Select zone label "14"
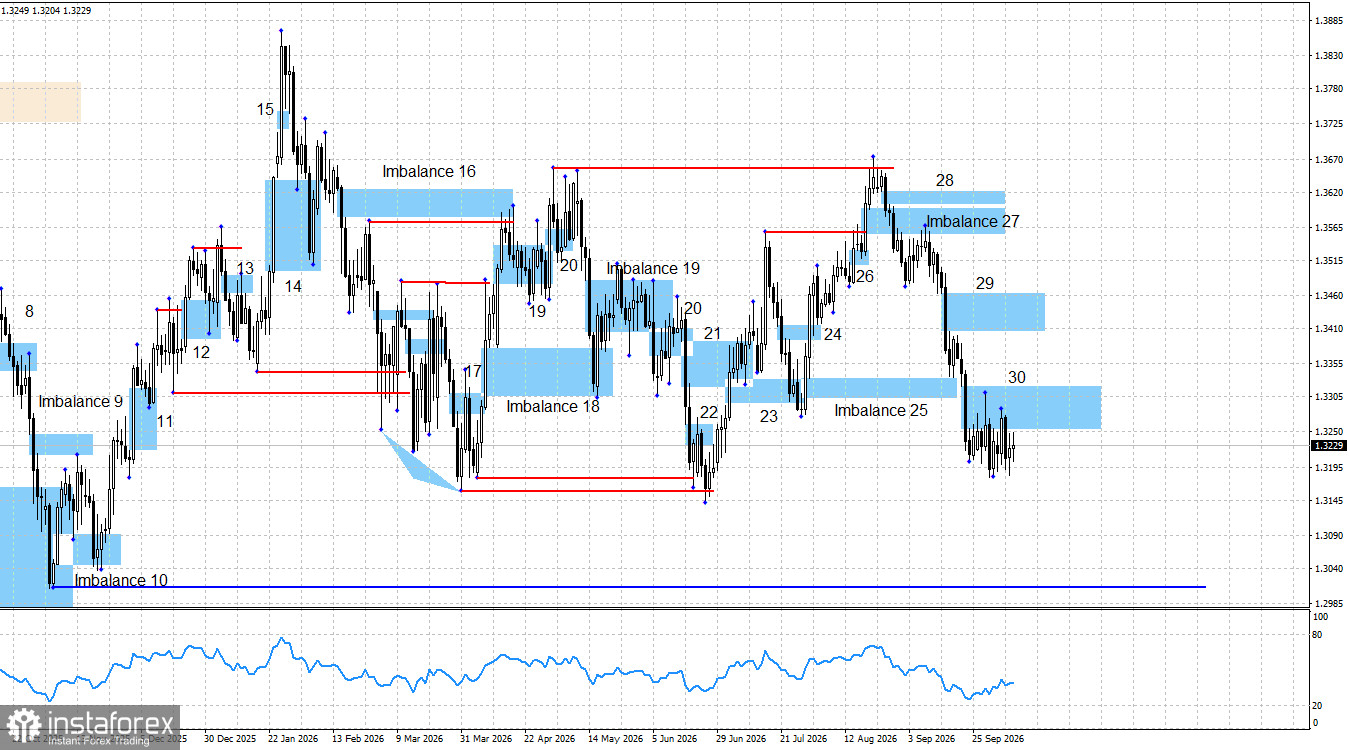Viewport: 1350px width, 750px height. (293, 286)
